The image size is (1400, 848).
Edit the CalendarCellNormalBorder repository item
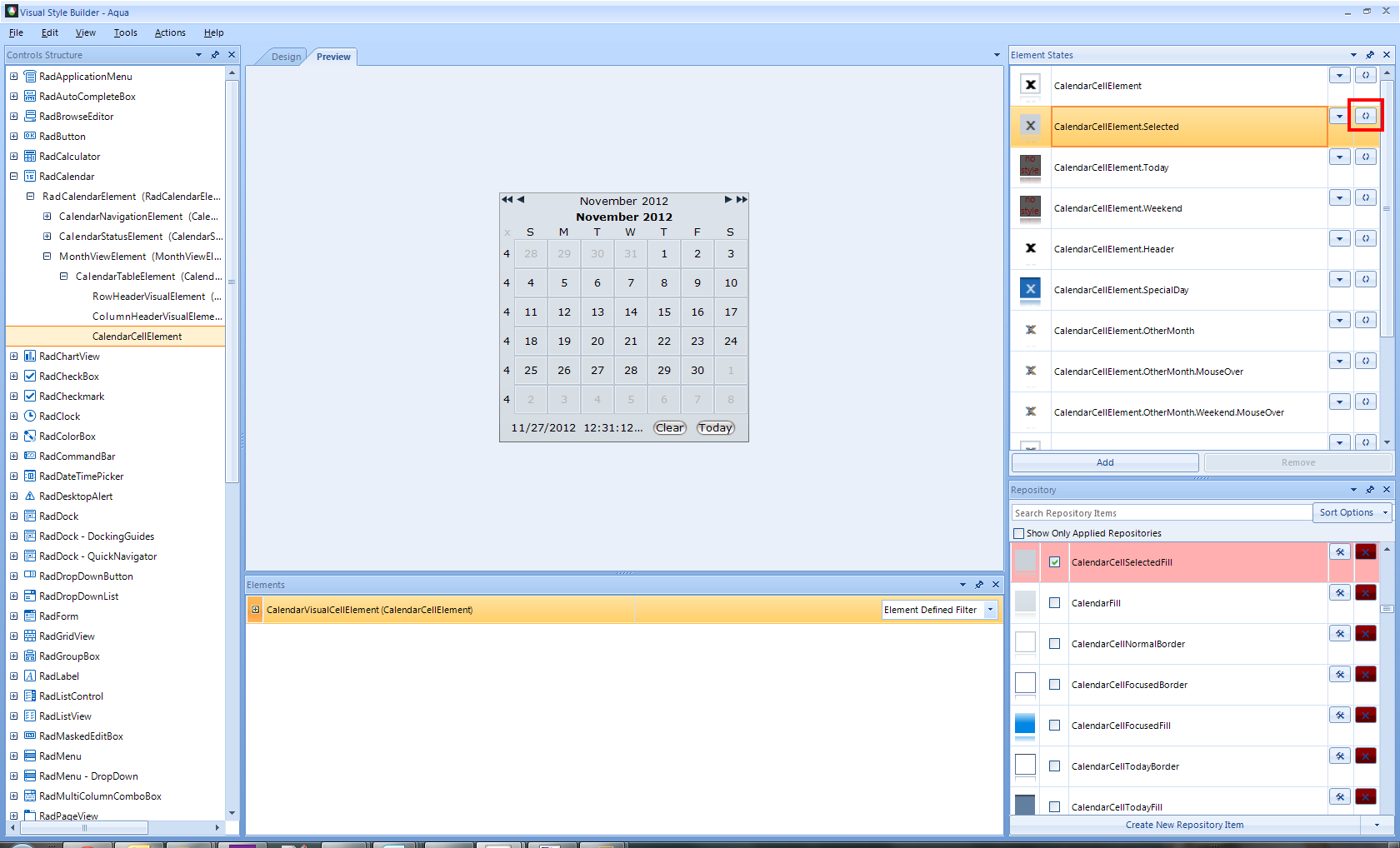(x=1339, y=633)
